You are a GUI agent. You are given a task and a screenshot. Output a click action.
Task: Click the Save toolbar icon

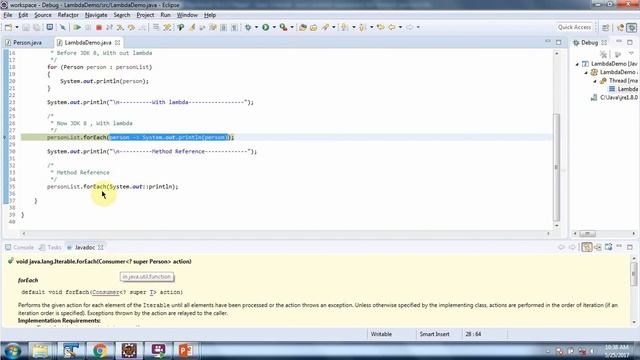(26, 27)
